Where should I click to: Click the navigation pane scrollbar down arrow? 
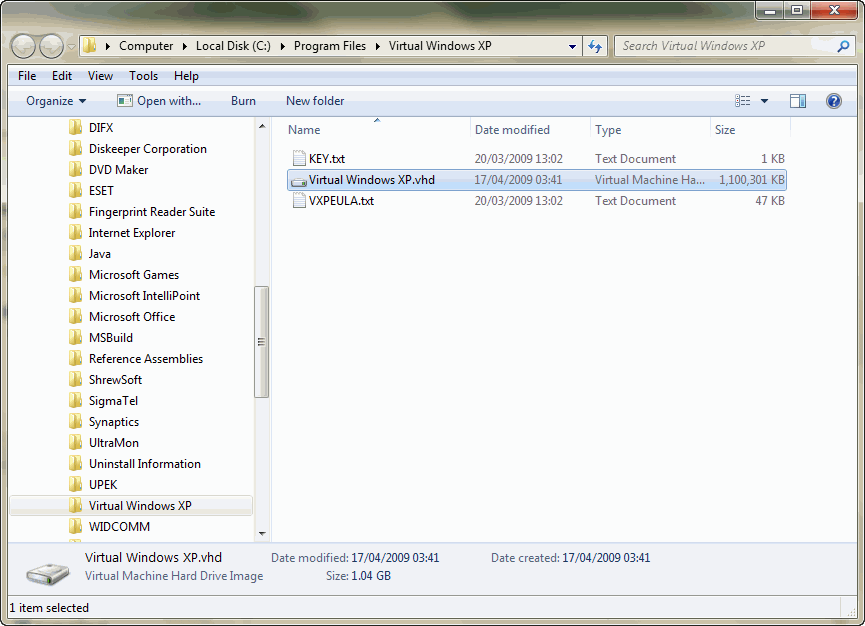[x=262, y=534]
